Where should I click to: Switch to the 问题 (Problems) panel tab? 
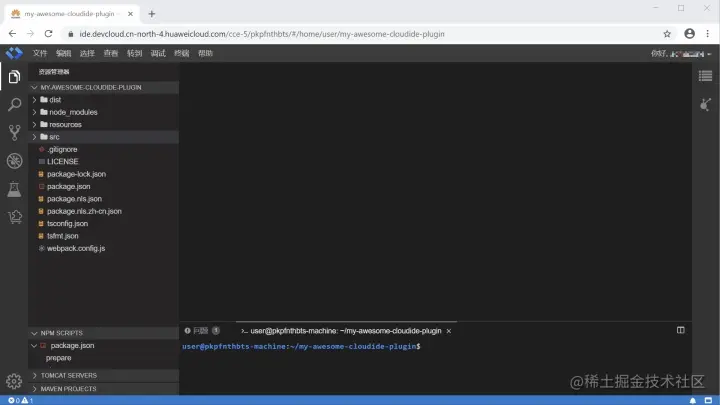pos(202,331)
